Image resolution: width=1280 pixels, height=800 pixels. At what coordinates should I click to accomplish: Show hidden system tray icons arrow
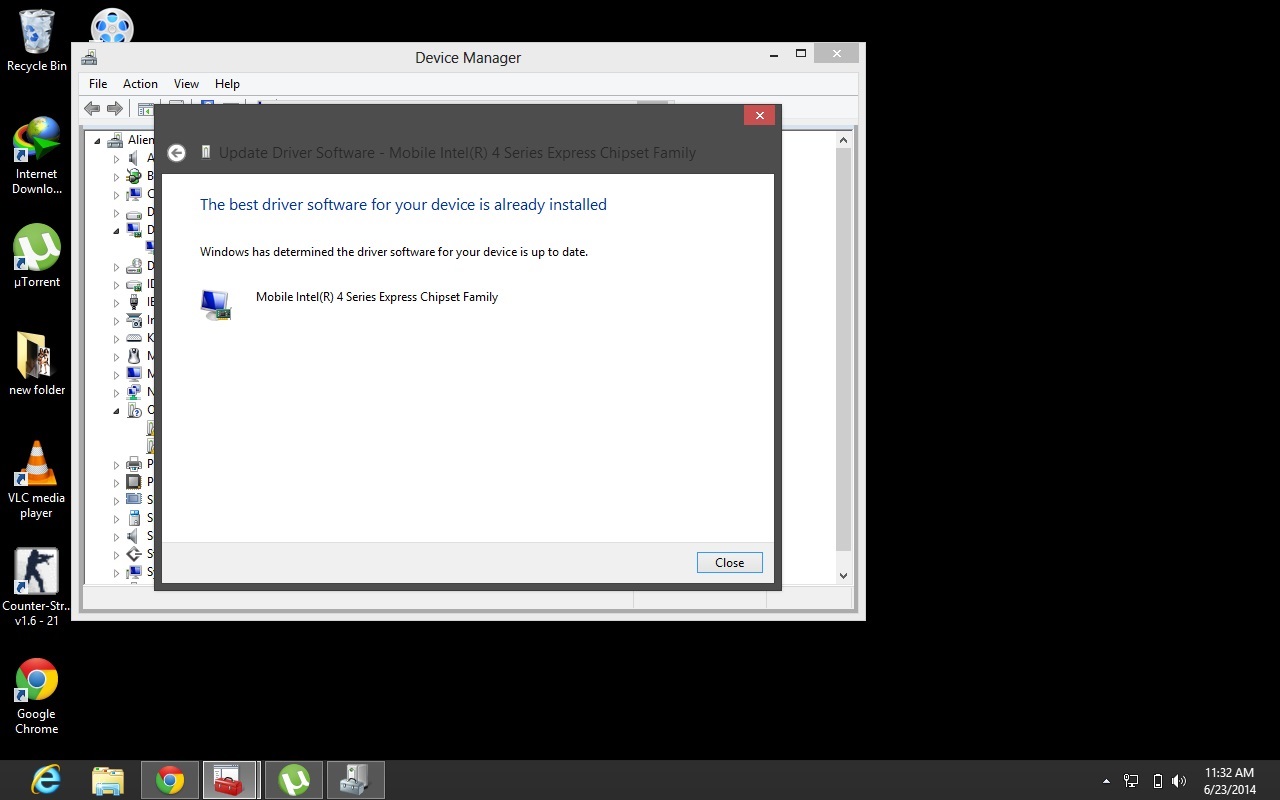pos(1106,781)
